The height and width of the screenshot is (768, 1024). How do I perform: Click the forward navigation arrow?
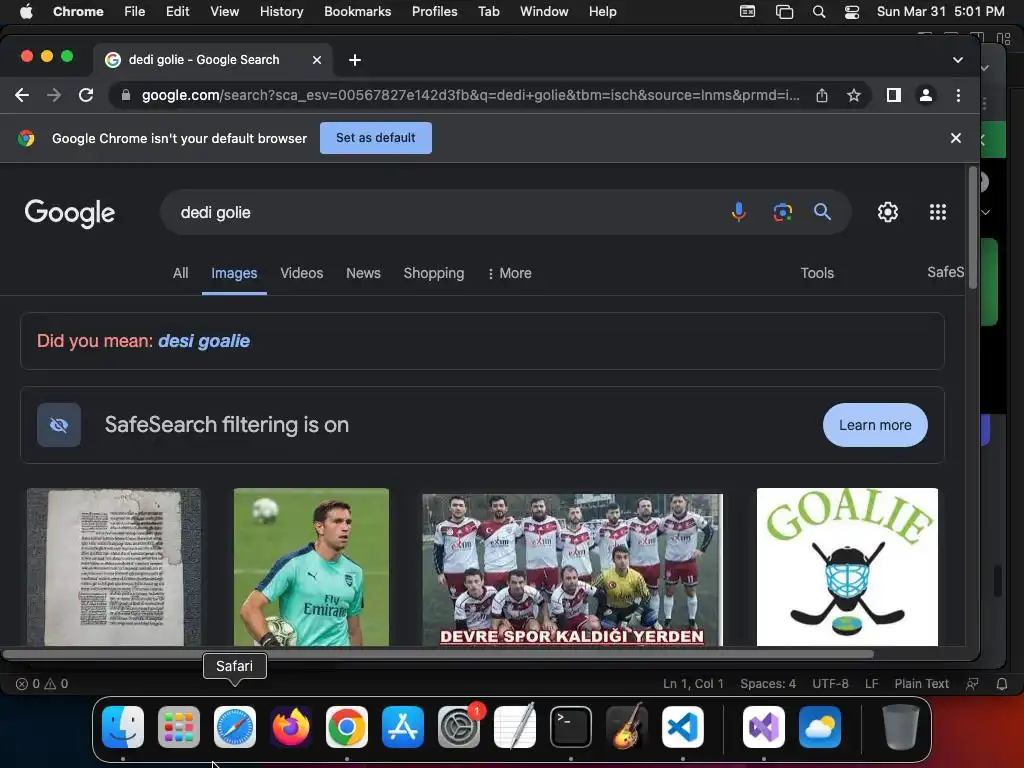tap(54, 95)
